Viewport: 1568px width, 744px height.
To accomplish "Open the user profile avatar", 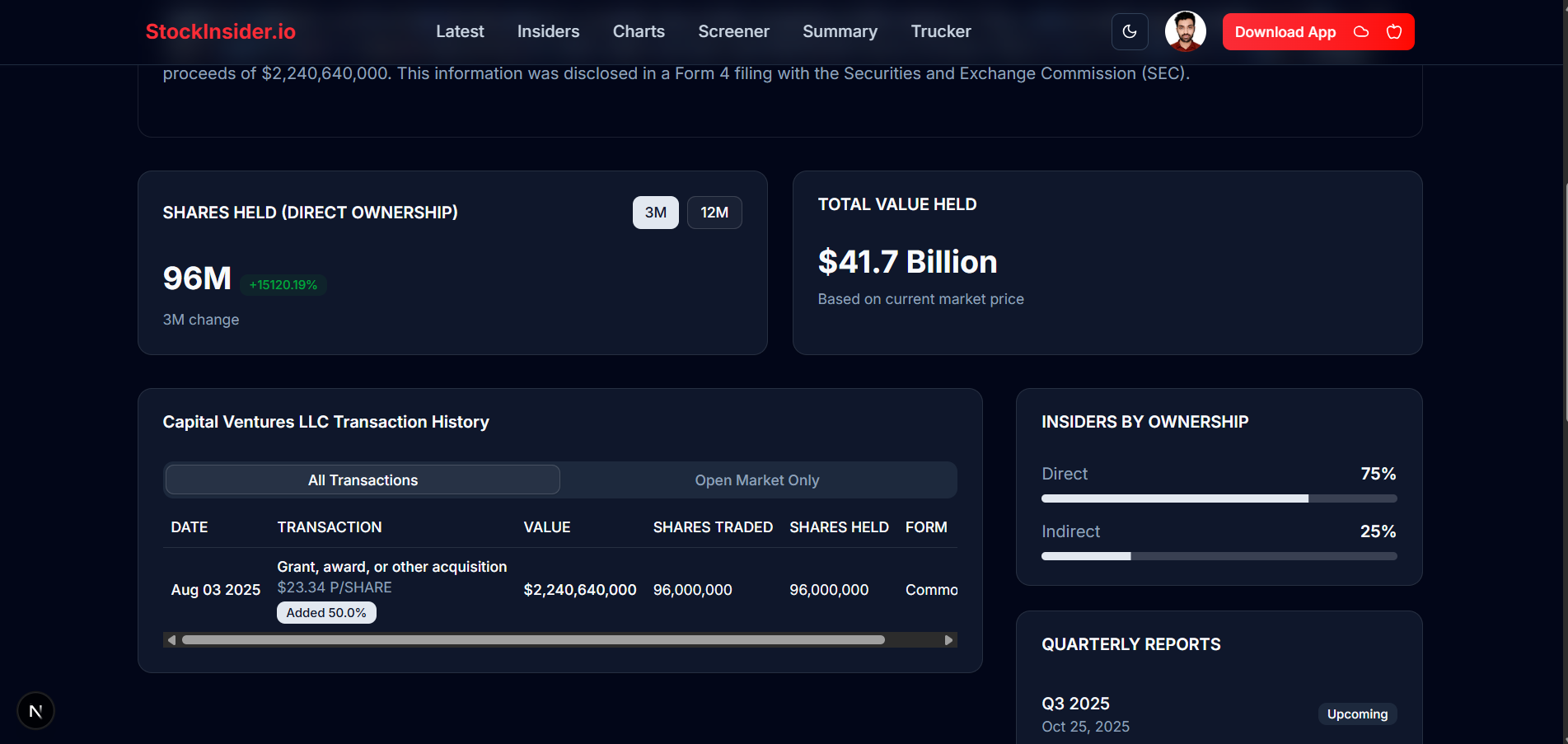I will 1185,31.
